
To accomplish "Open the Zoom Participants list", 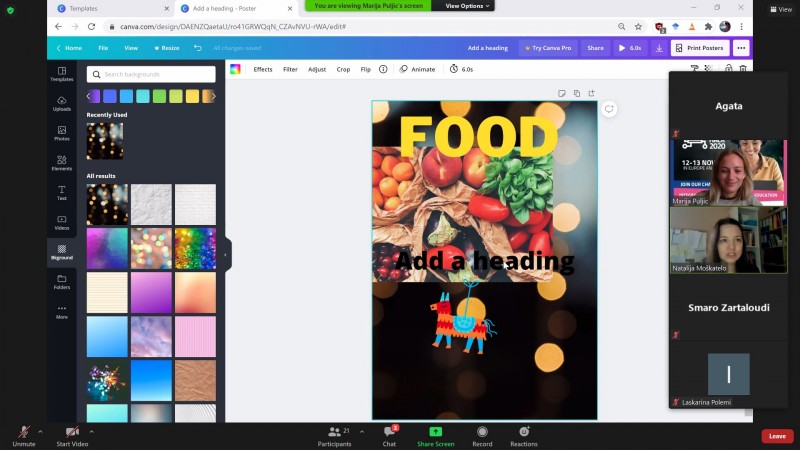I will 335,436.
